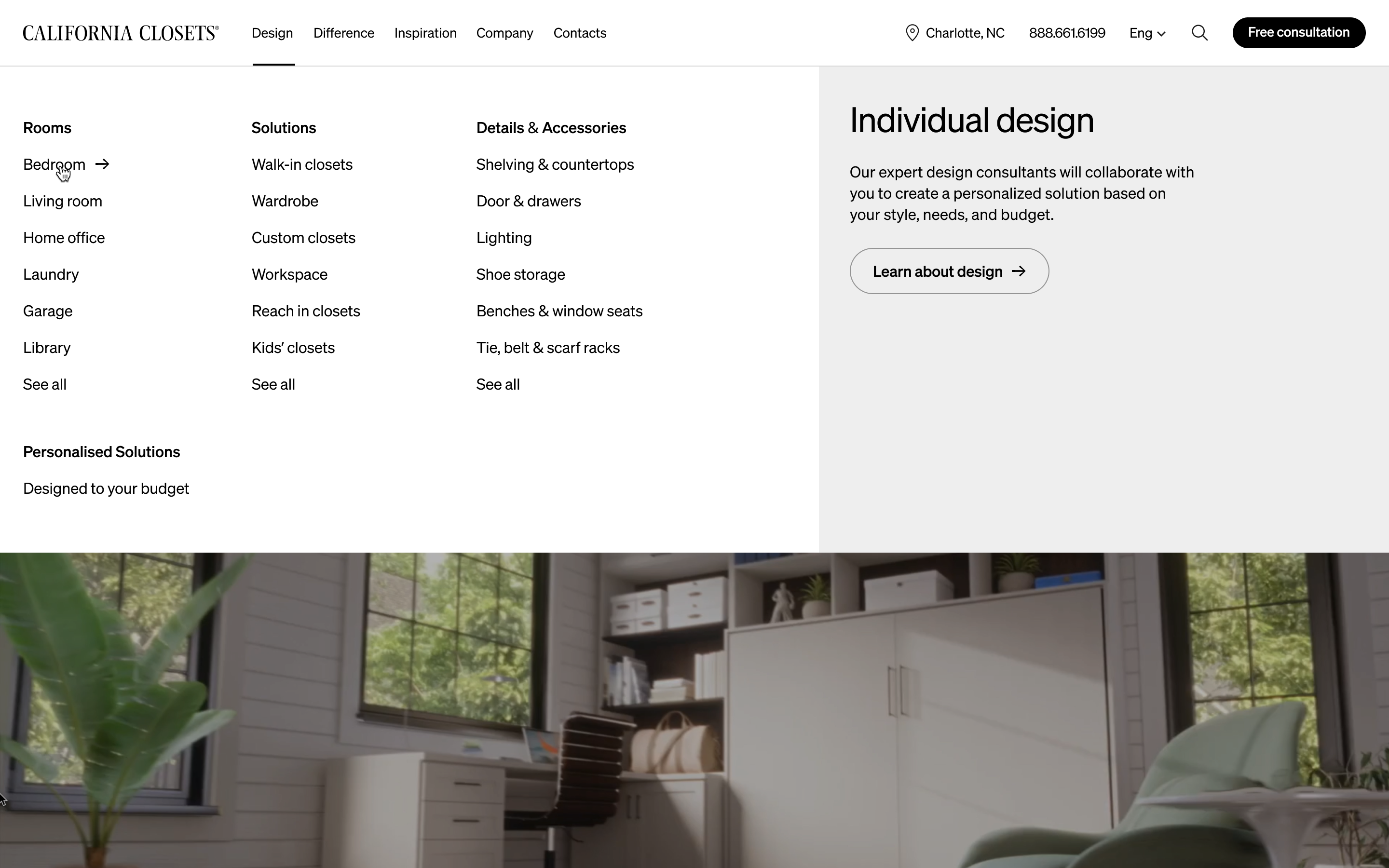Click the Free consultation button
This screenshot has width=1389, height=868.
1299,33
